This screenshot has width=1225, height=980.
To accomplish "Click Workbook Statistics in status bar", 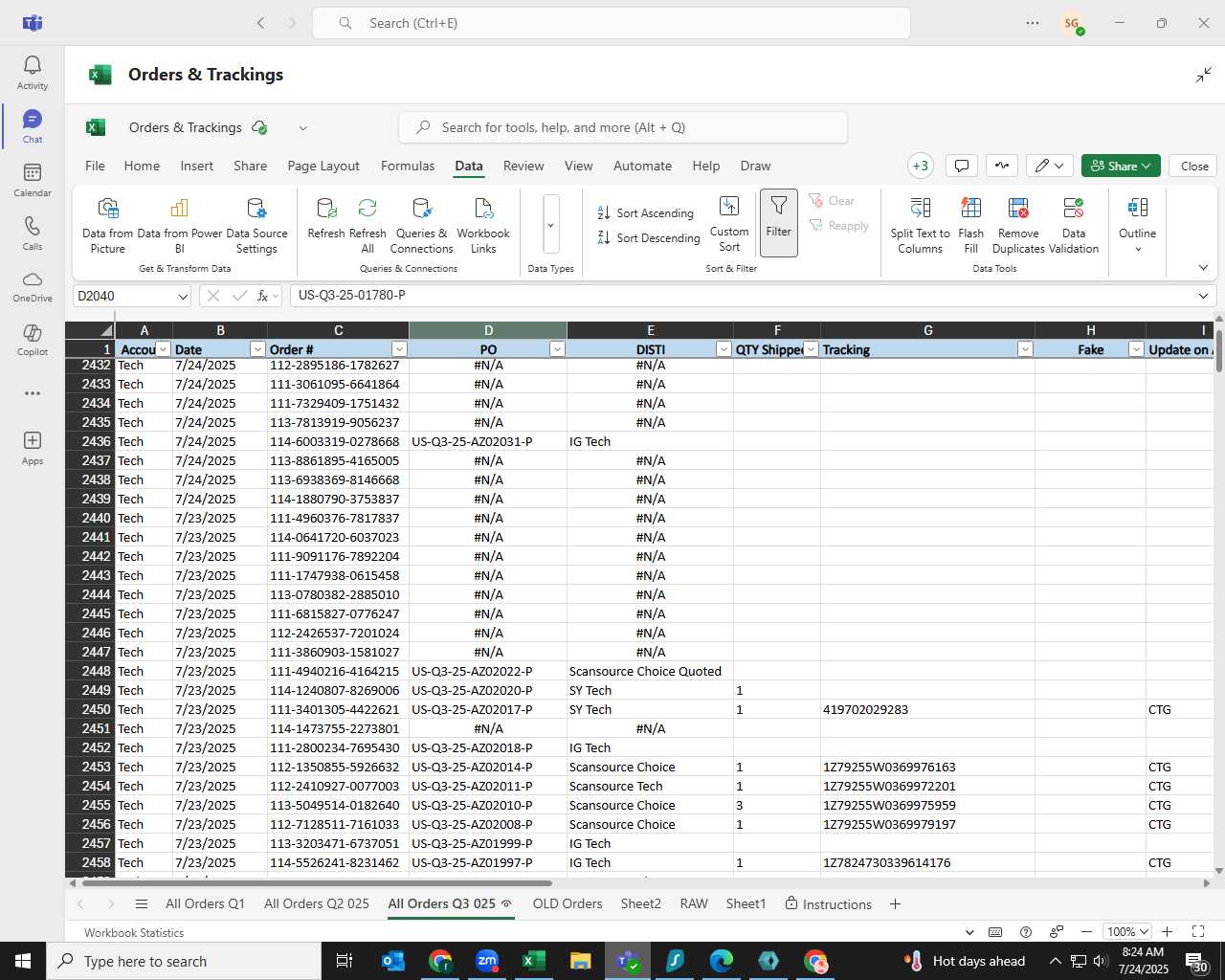I will (x=134, y=932).
